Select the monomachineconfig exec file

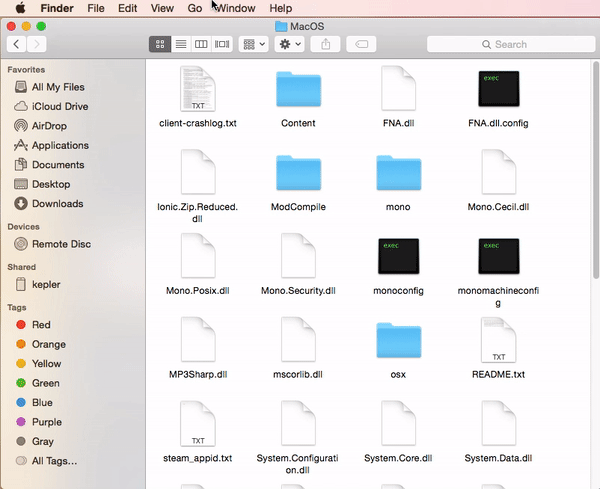pyautogui.click(x=499, y=256)
